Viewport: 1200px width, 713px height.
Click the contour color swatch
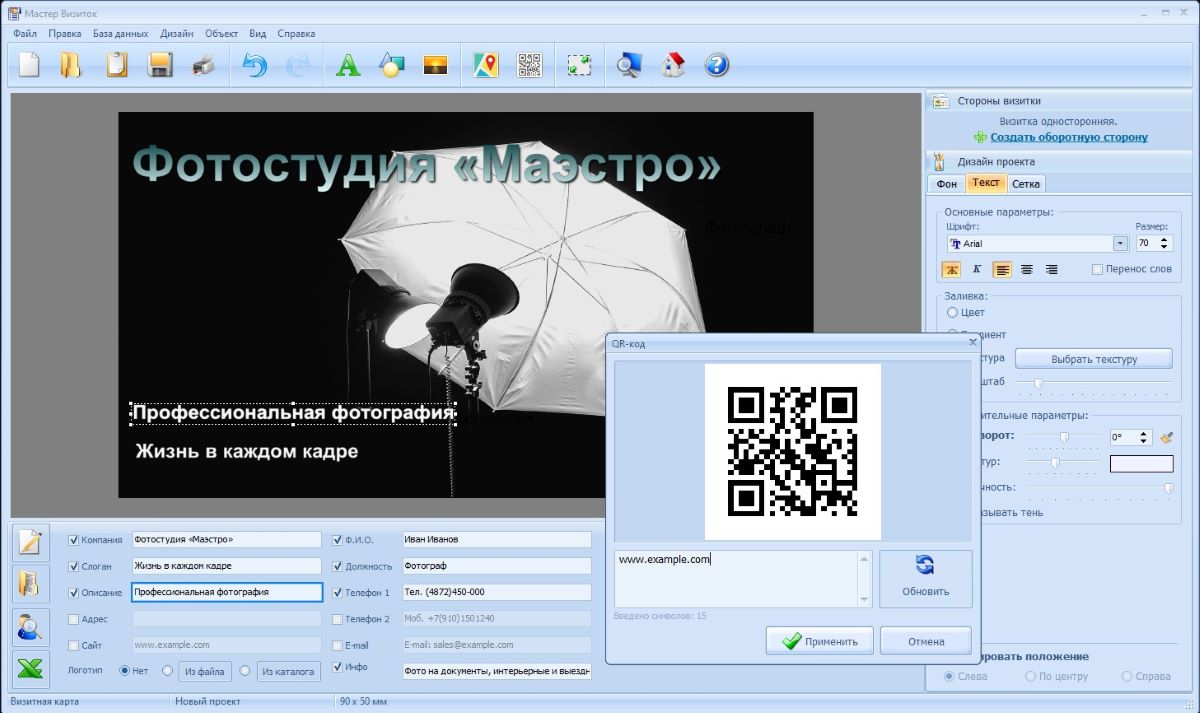[1141, 464]
